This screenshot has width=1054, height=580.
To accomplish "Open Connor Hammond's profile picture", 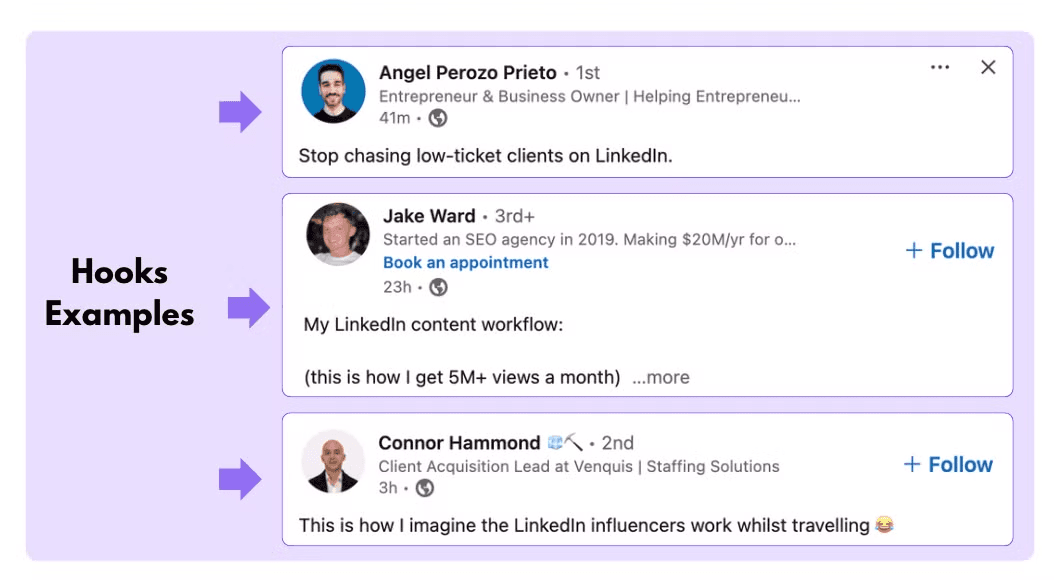I will coord(333,462).
